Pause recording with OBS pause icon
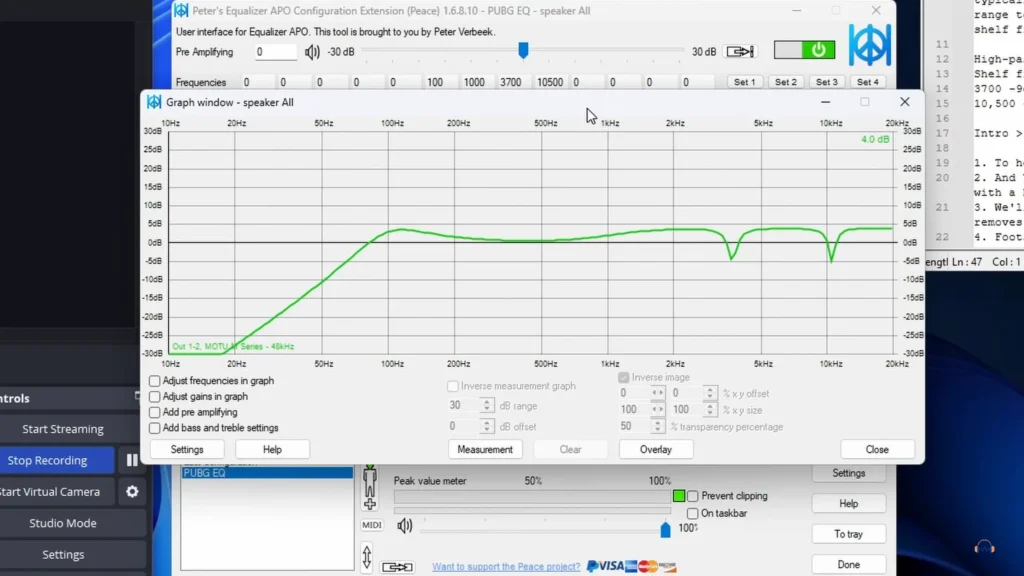The image size is (1024, 576). click(132, 460)
